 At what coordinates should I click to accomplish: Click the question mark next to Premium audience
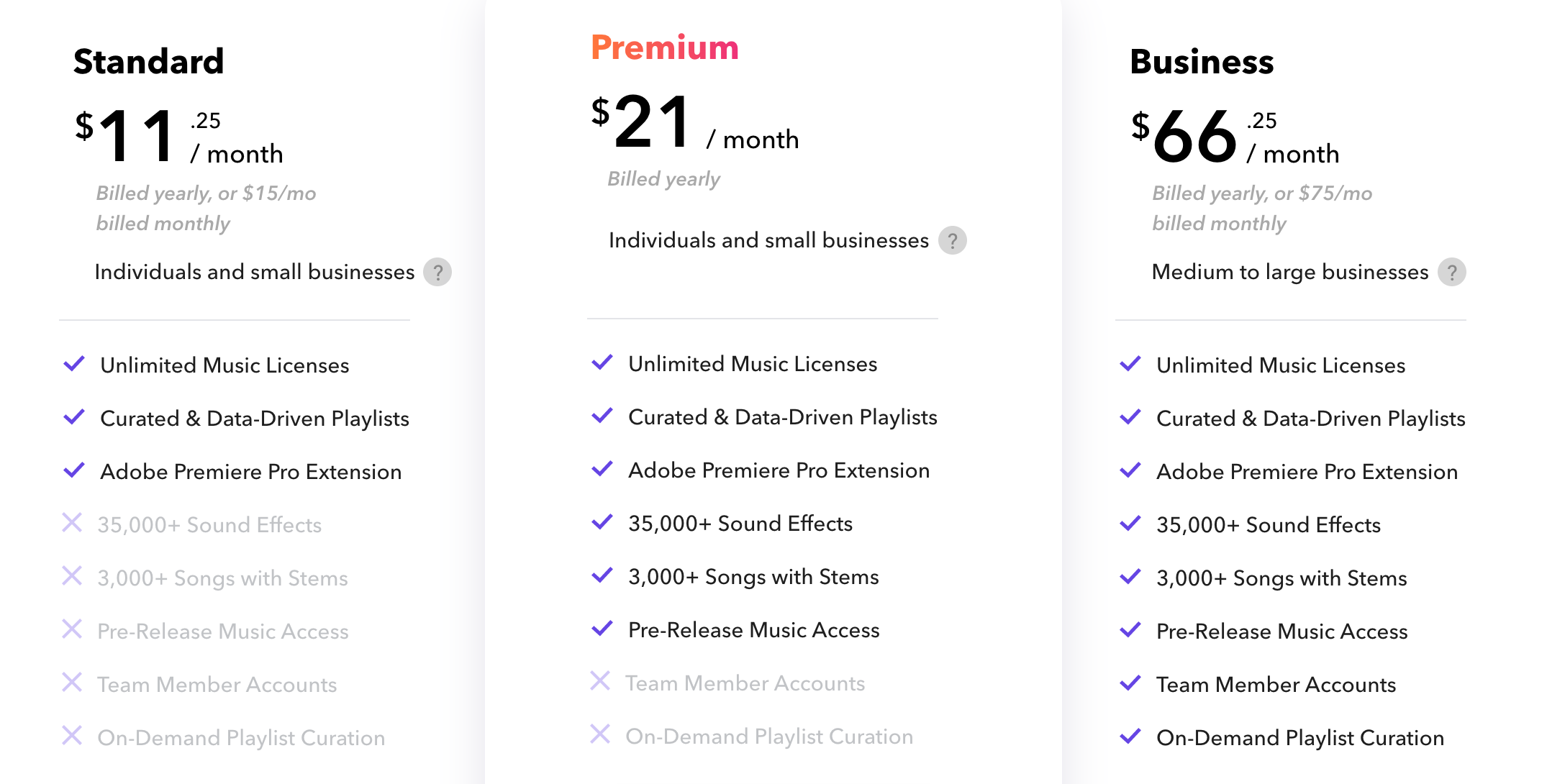(x=952, y=241)
